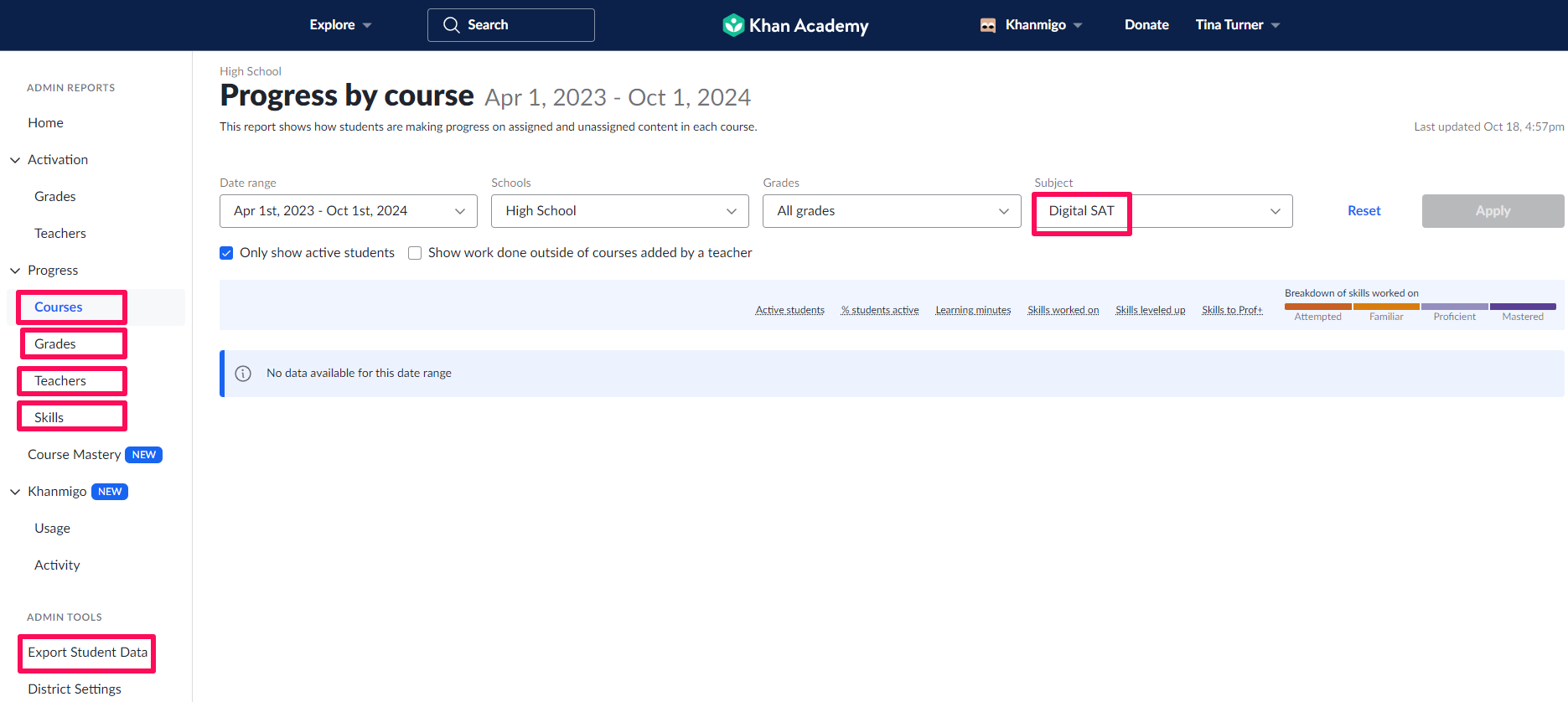This screenshot has height=702, width=1568.
Task: Open Grades under Progress
Action: [55, 344]
